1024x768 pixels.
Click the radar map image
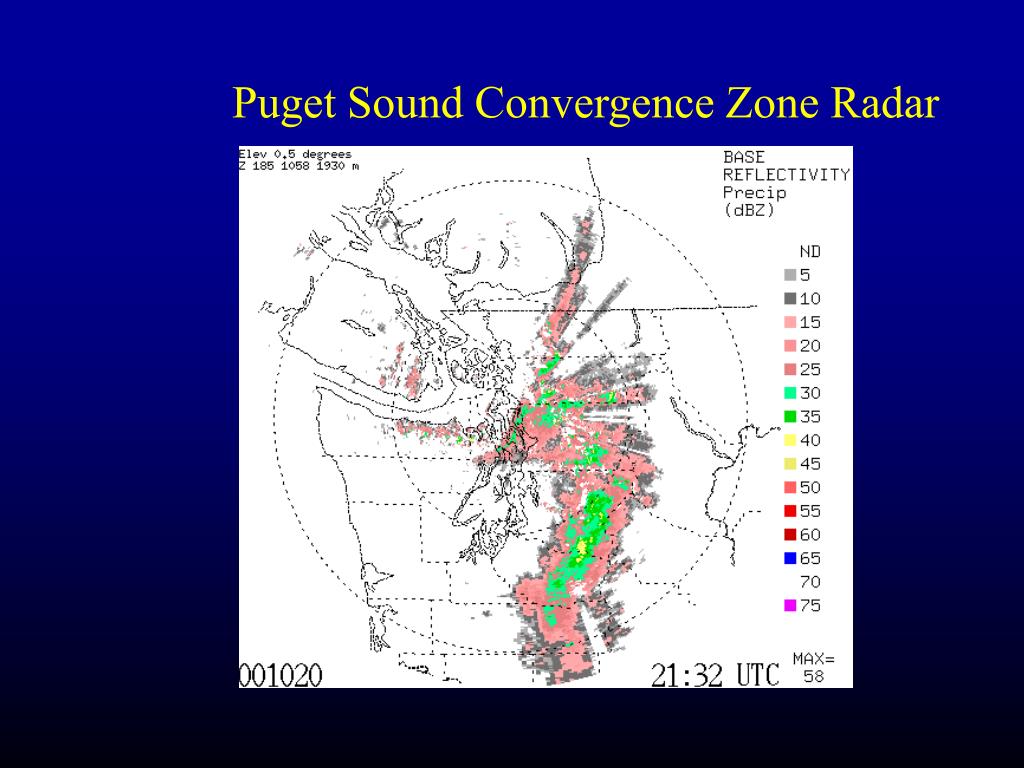pyautogui.click(x=546, y=417)
